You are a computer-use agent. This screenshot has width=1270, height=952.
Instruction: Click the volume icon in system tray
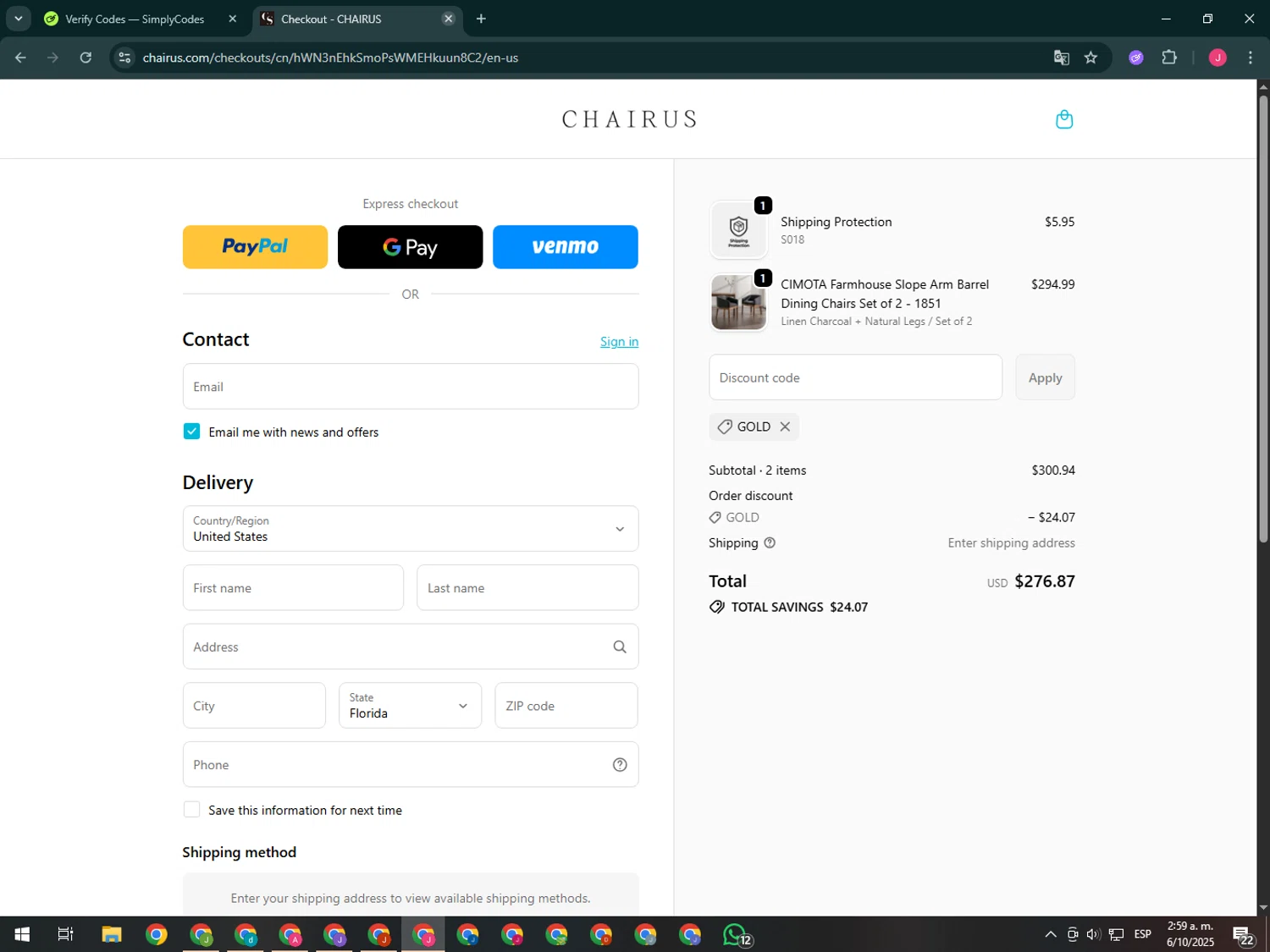coord(1093,934)
